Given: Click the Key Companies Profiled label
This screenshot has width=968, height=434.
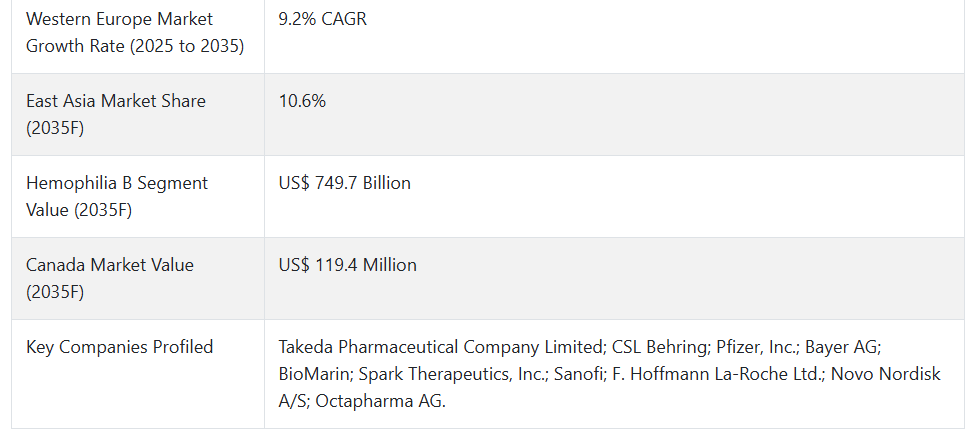Looking at the screenshot, I should [x=119, y=347].
